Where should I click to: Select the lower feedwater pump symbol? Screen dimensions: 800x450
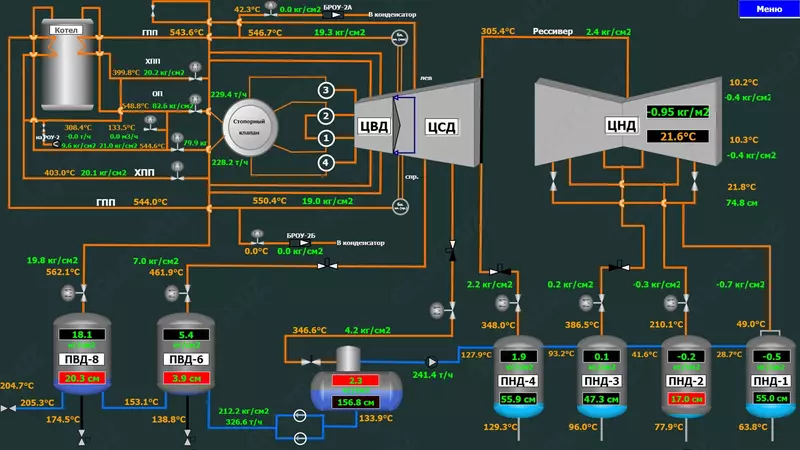coord(300,438)
